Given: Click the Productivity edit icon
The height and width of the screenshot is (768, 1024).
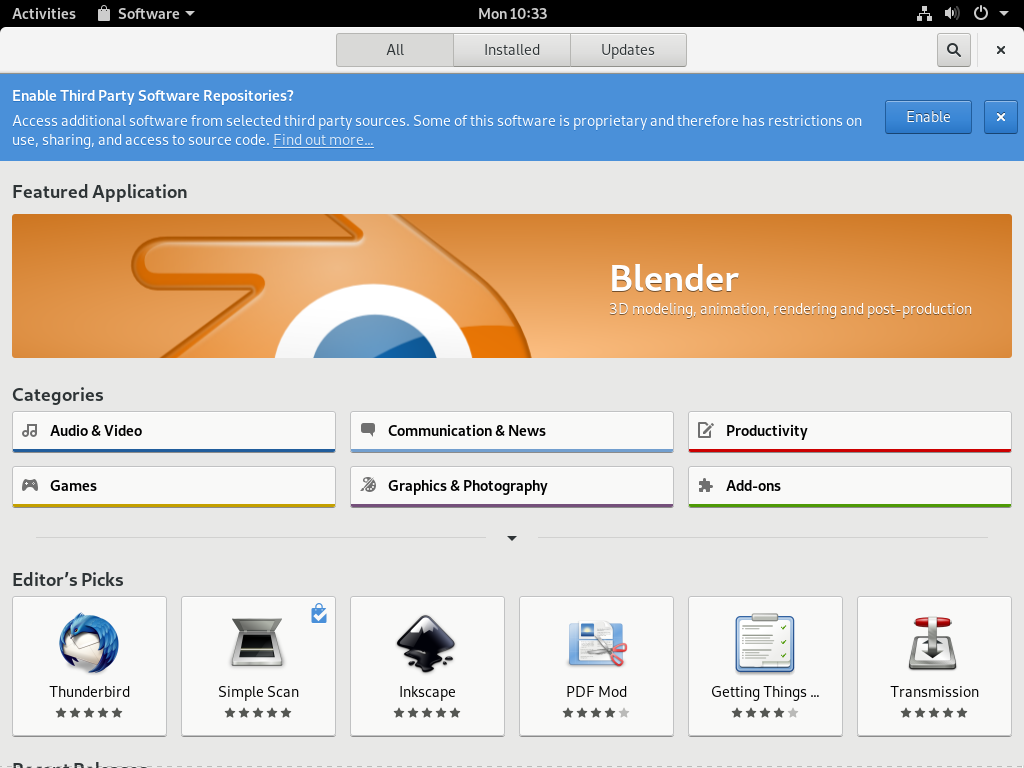Looking at the screenshot, I should coord(705,430).
